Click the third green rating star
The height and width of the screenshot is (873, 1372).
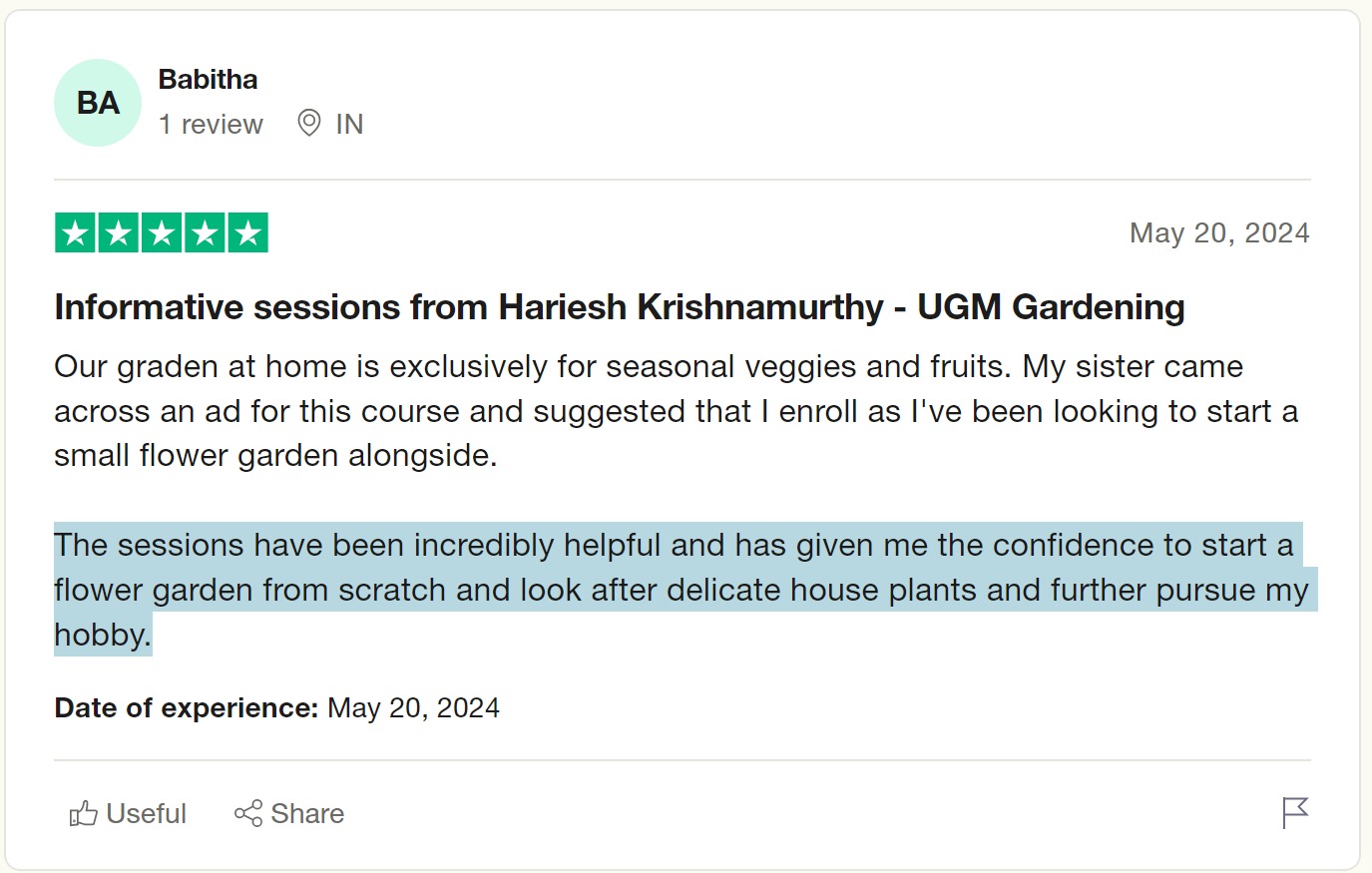pyautogui.click(x=162, y=233)
